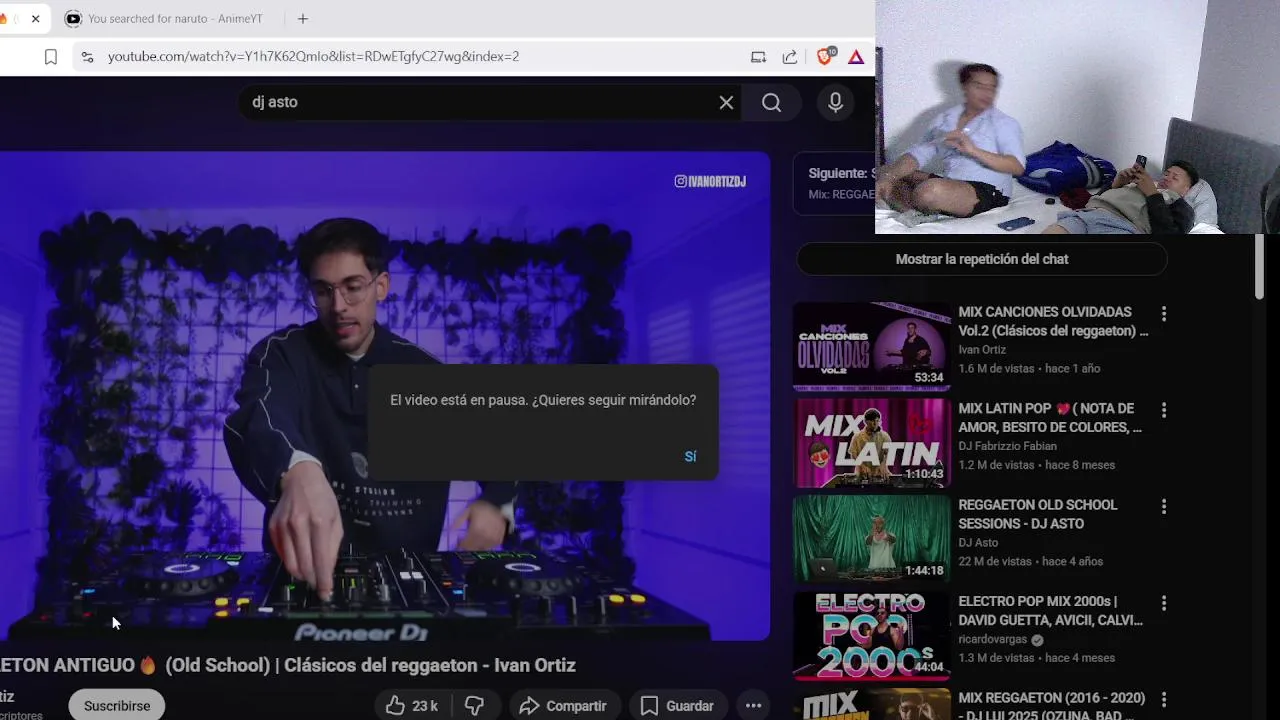The width and height of the screenshot is (1280, 720).
Task: Bookmark this page using bookmark icon
Action: [x=50, y=57]
